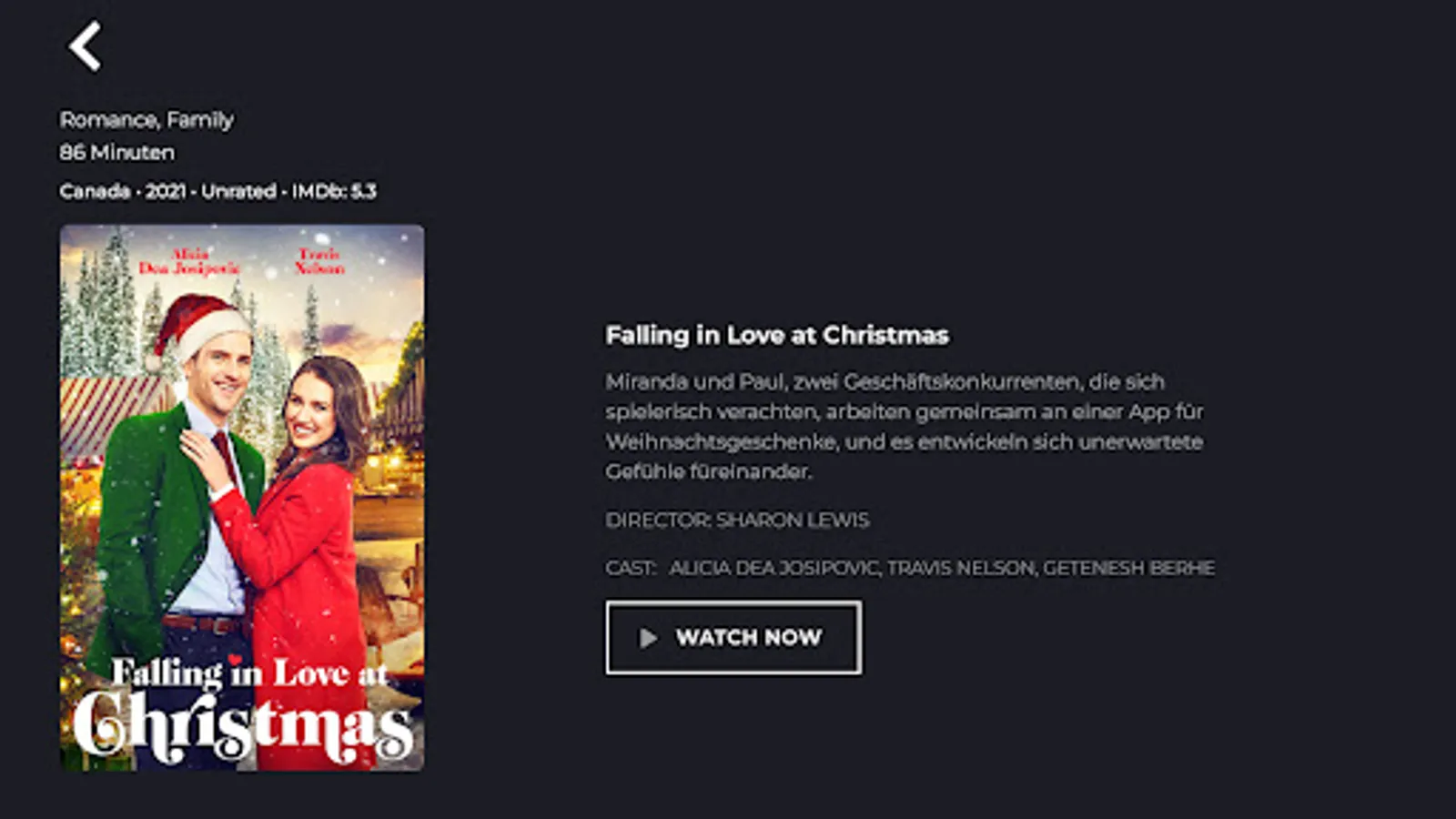Click the play triangle icon in Watch Now

pos(648,638)
